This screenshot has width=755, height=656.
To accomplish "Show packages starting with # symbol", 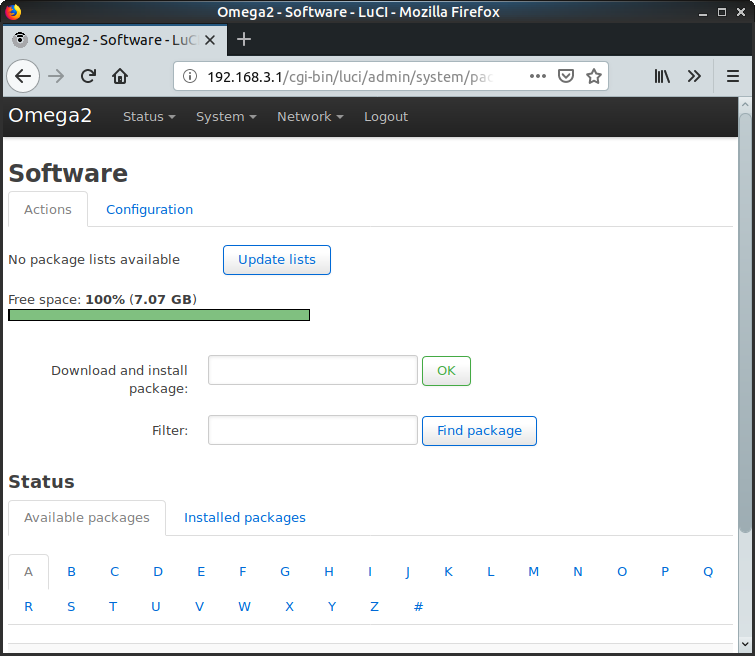I will 418,607.
